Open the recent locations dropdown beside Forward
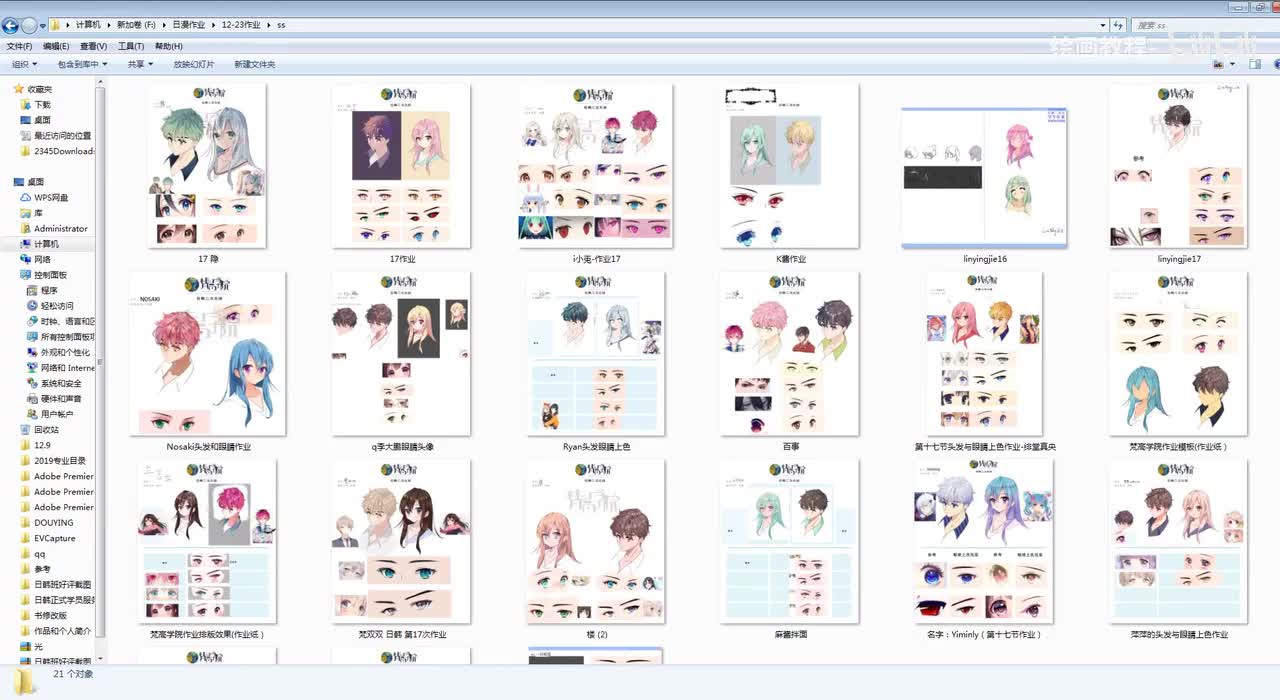 (43, 25)
